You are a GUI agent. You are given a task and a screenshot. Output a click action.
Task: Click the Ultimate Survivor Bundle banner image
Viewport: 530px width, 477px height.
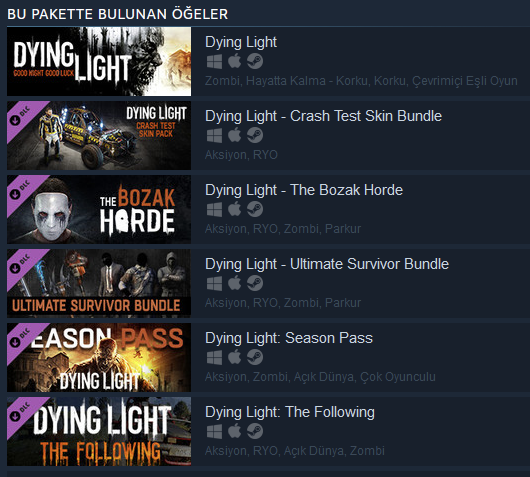tap(99, 284)
